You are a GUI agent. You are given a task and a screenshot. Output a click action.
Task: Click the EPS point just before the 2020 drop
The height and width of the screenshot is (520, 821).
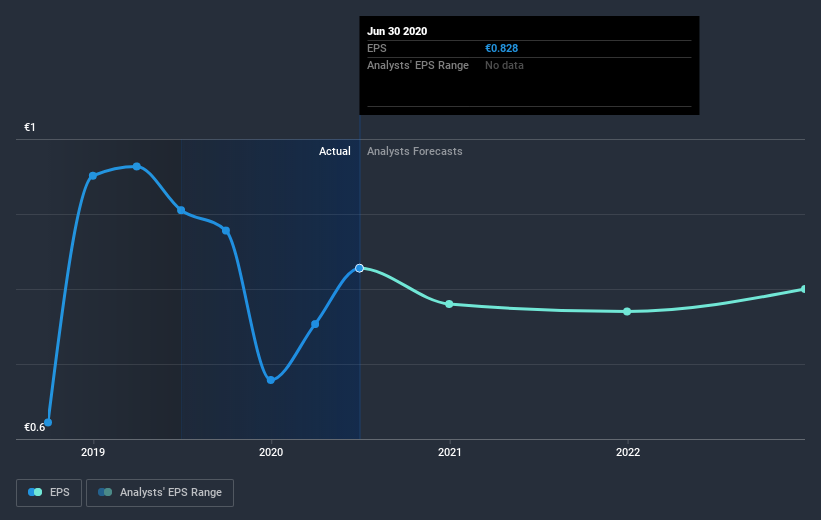pos(226,230)
